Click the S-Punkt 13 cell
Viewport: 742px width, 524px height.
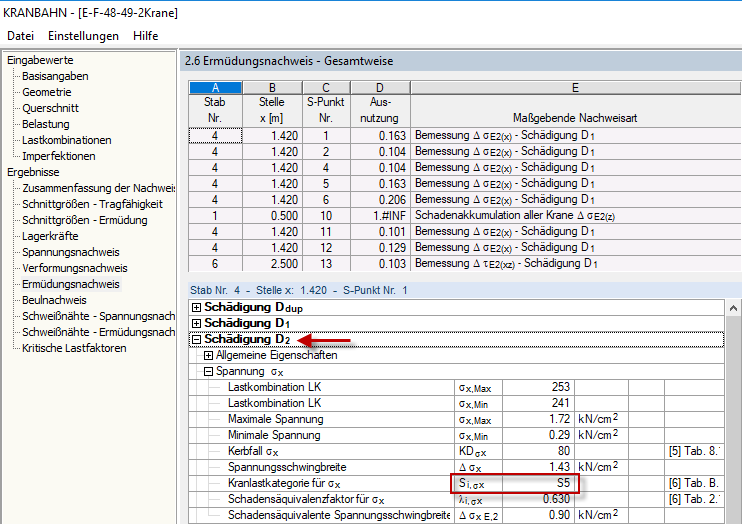(x=326, y=264)
